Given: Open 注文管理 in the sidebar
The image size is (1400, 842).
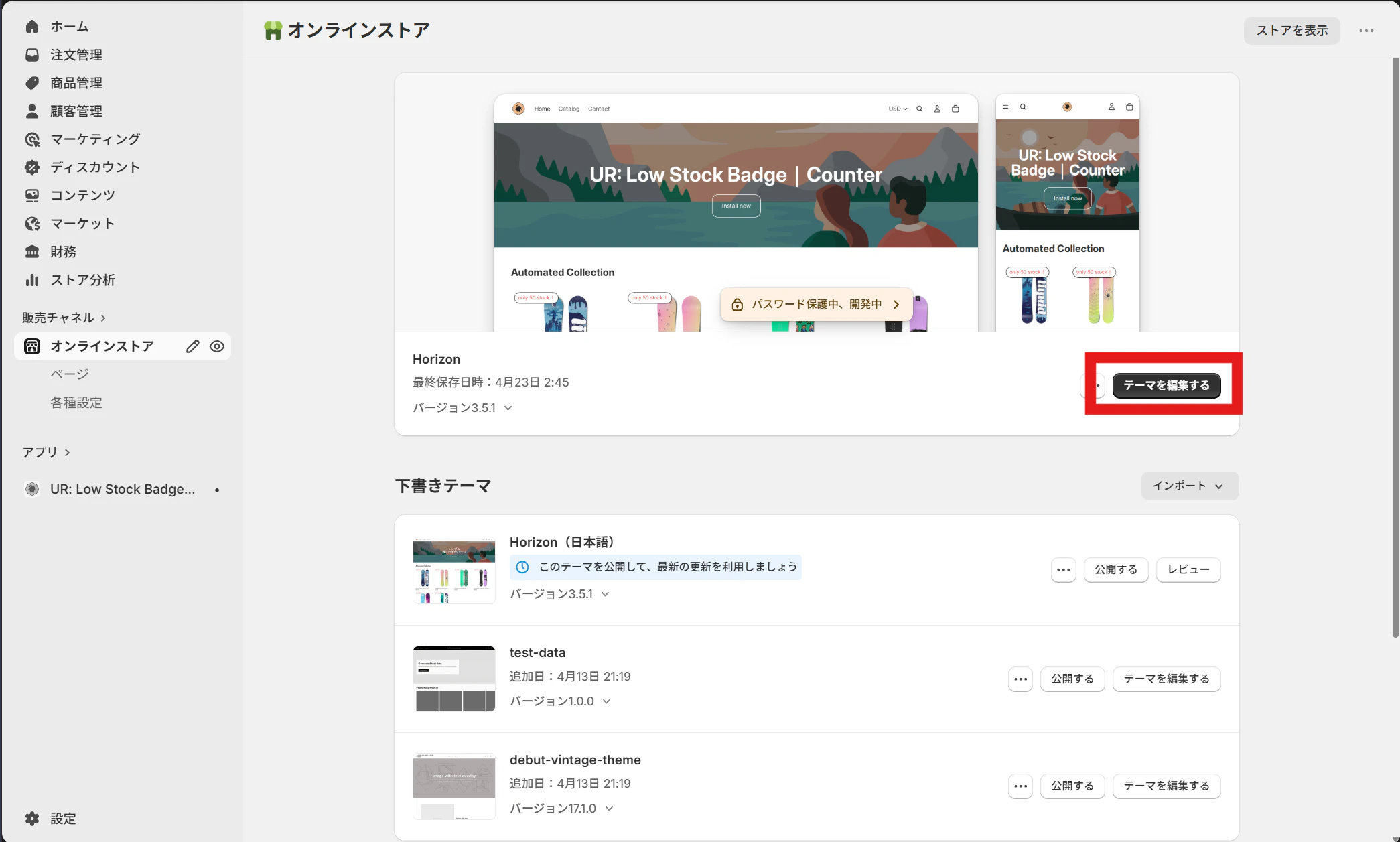Looking at the screenshot, I should pyautogui.click(x=76, y=55).
